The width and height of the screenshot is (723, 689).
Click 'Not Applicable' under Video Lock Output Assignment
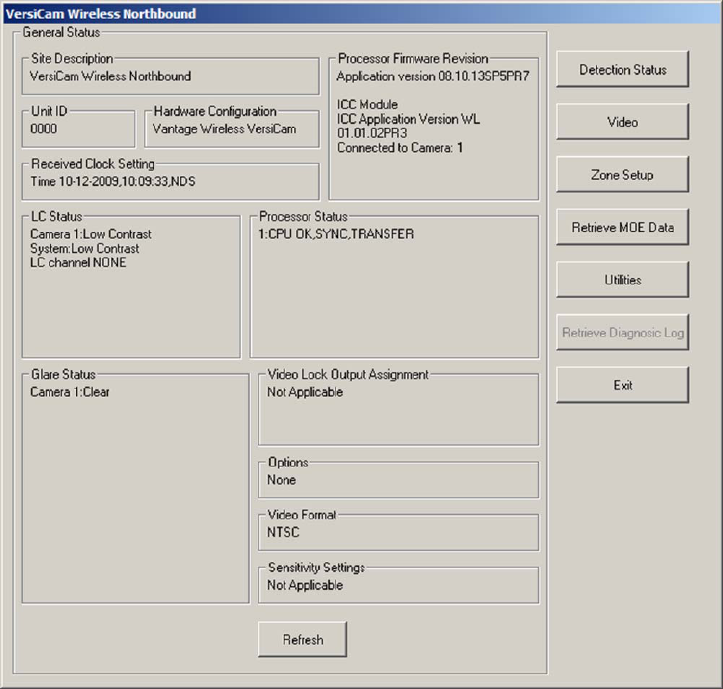click(305, 392)
